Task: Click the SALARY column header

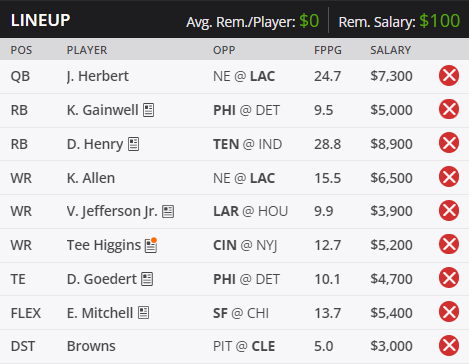Action: pos(390,50)
